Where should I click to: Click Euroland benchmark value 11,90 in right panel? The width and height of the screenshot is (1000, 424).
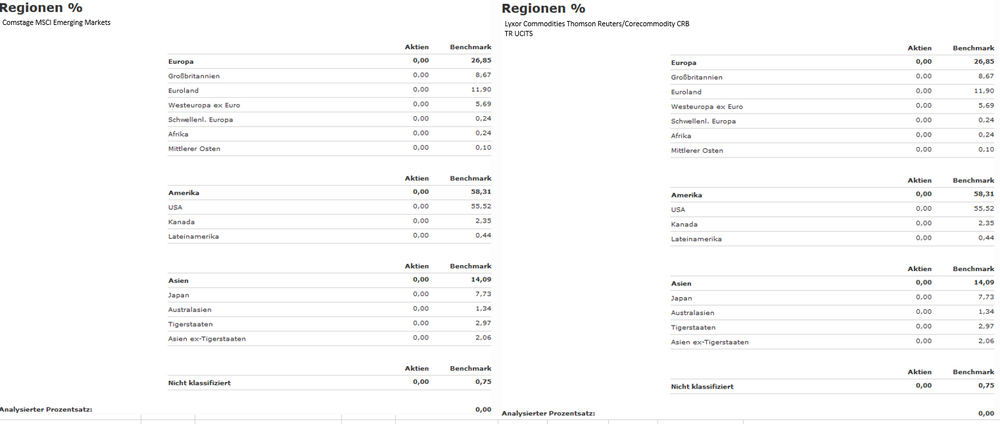(x=985, y=91)
